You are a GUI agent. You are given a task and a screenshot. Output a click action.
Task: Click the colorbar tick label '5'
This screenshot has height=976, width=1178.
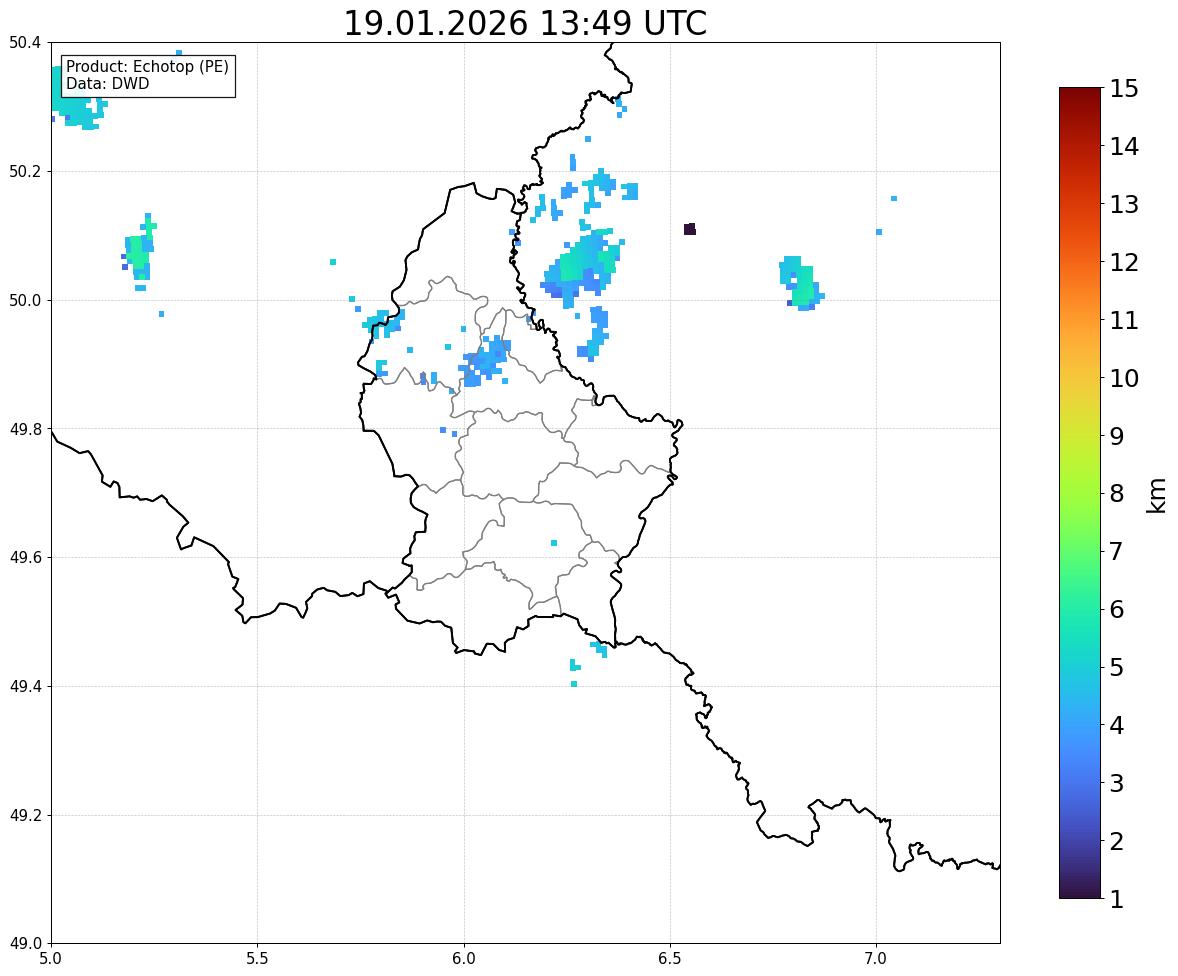point(1117,667)
